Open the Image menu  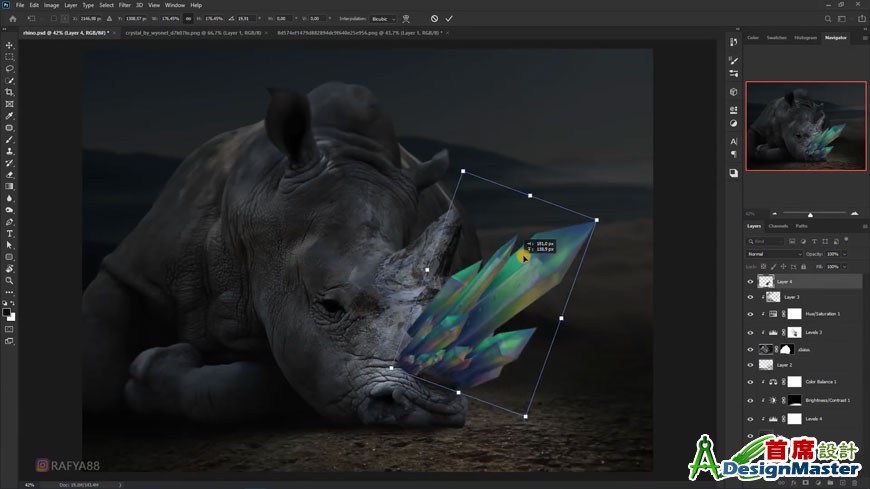[x=51, y=5]
